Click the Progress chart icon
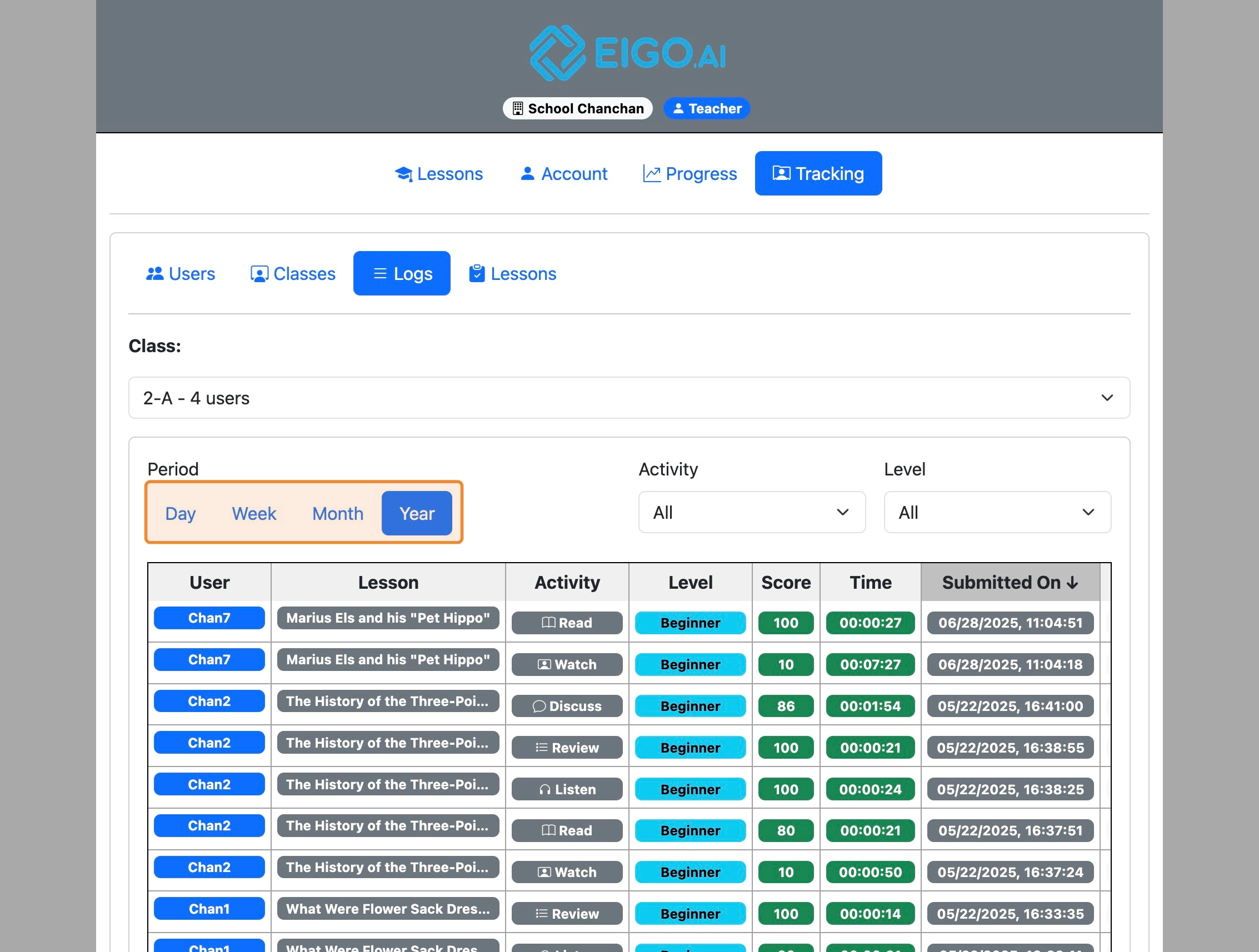Screen dimensions: 1259x952 pos(652,173)
